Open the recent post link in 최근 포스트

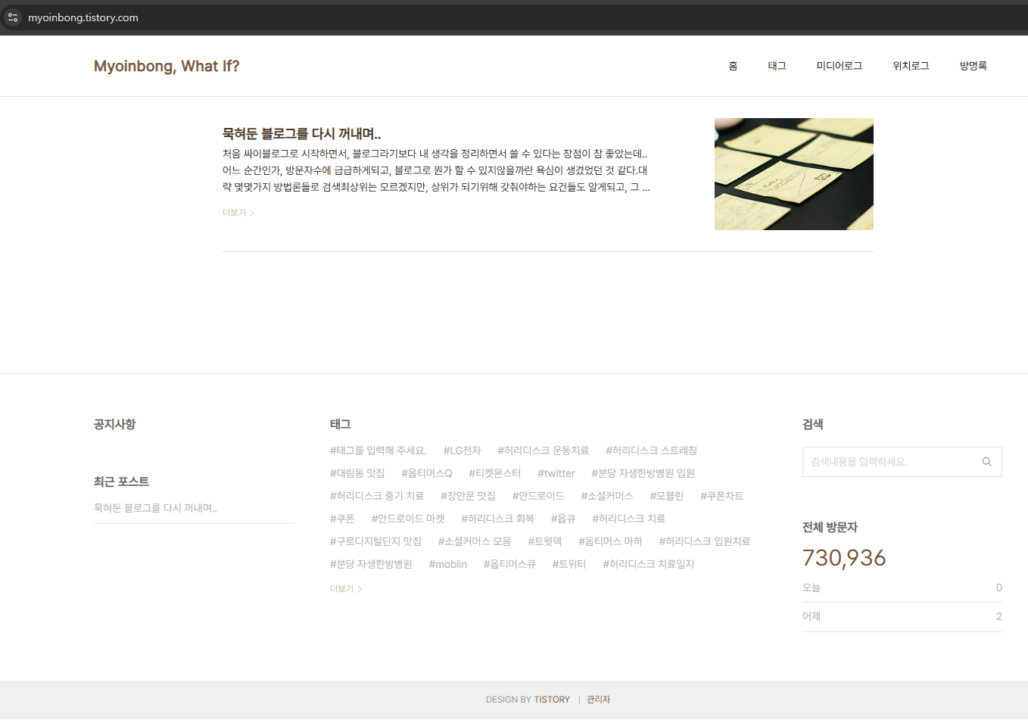tap(155, 508)
